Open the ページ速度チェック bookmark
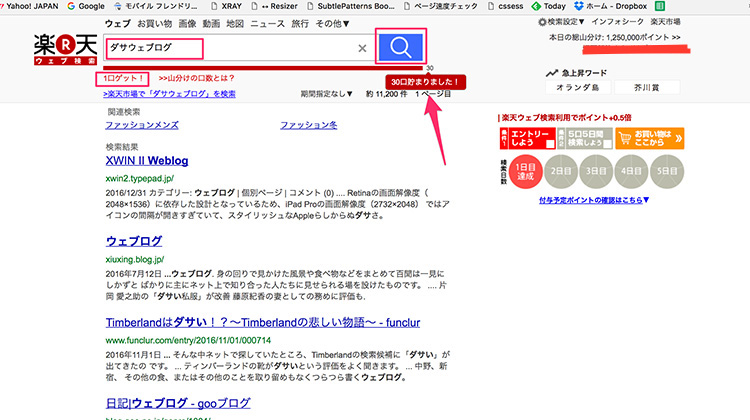 441,6
